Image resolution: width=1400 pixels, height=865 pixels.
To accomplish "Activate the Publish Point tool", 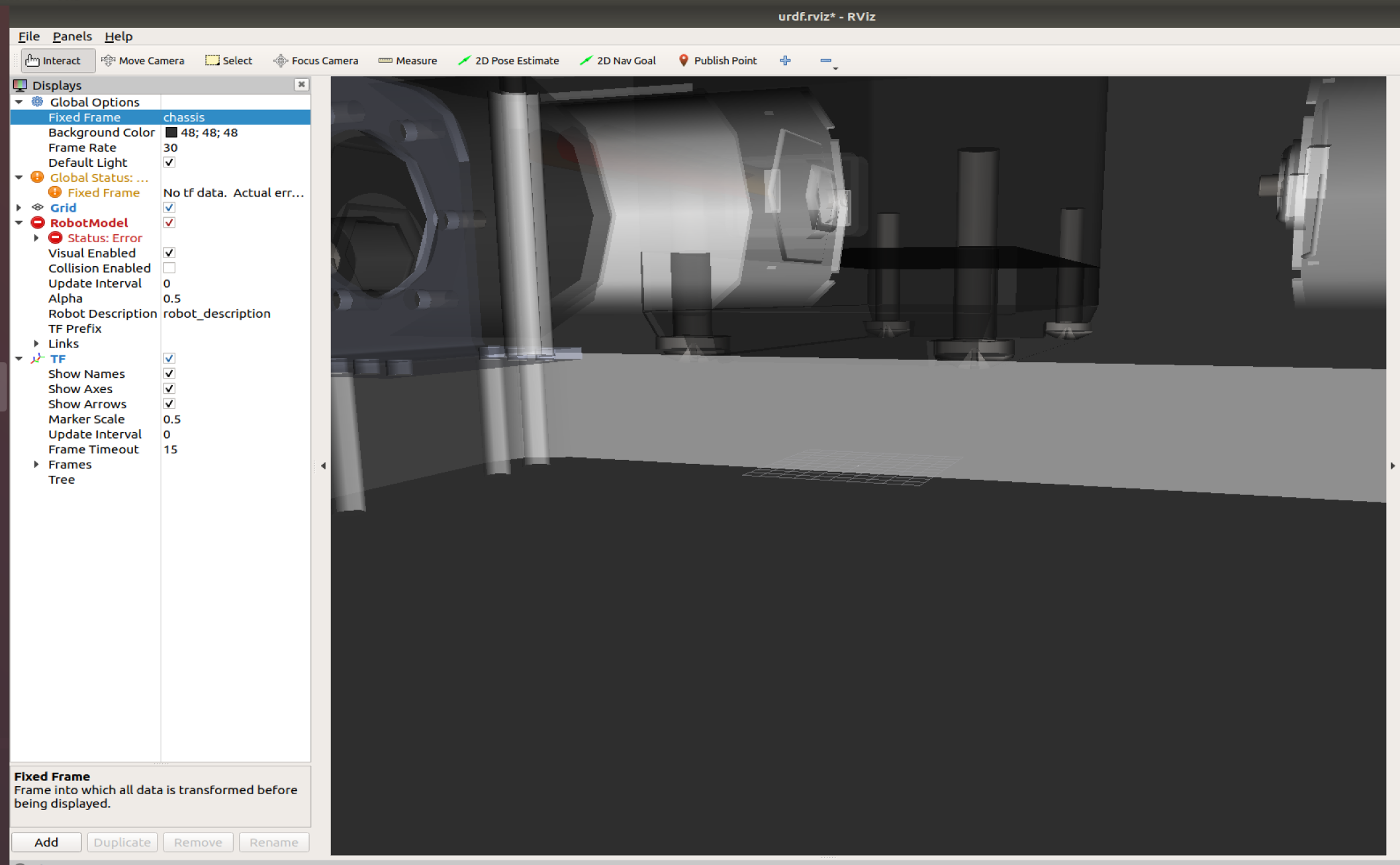I will coord(718,60).
